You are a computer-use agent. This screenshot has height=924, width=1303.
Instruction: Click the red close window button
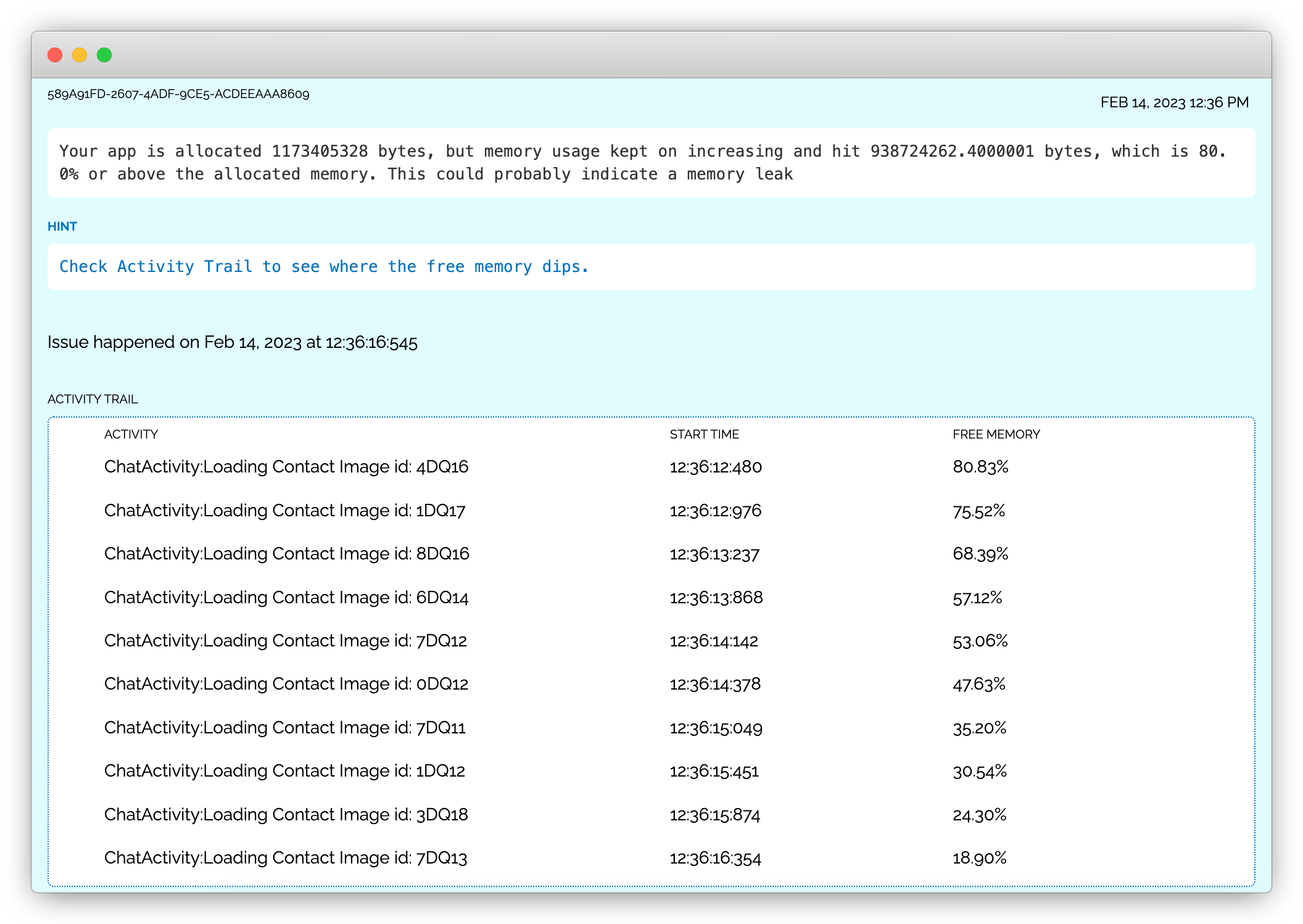click(x=55, y=55)
